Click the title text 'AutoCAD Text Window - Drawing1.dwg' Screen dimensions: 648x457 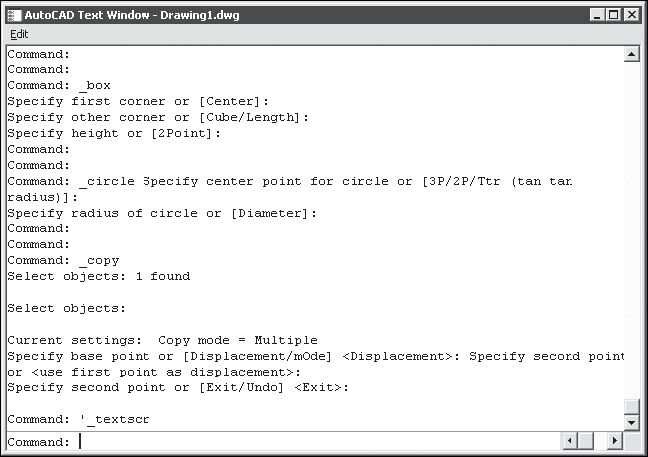tap(132, 15)
